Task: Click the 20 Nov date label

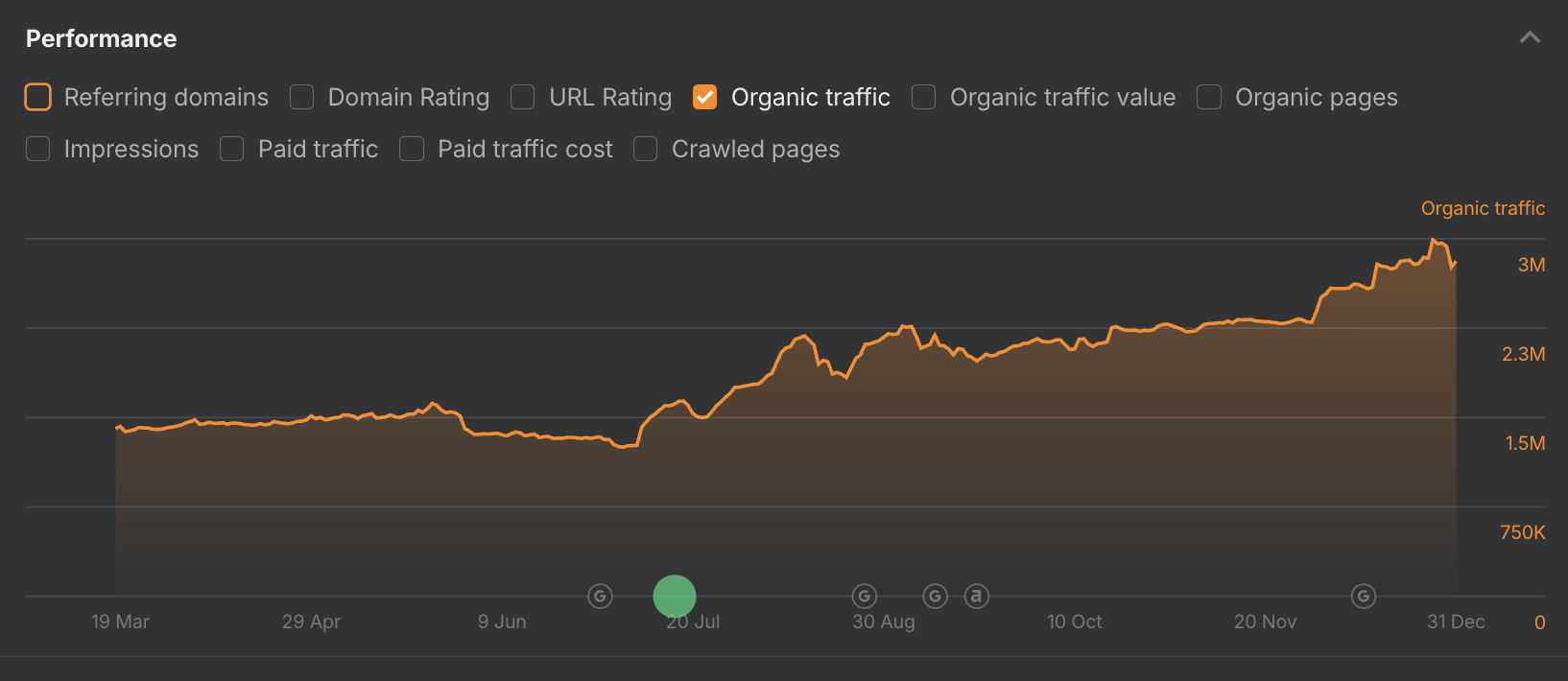Action: (x=1265, y=622)
